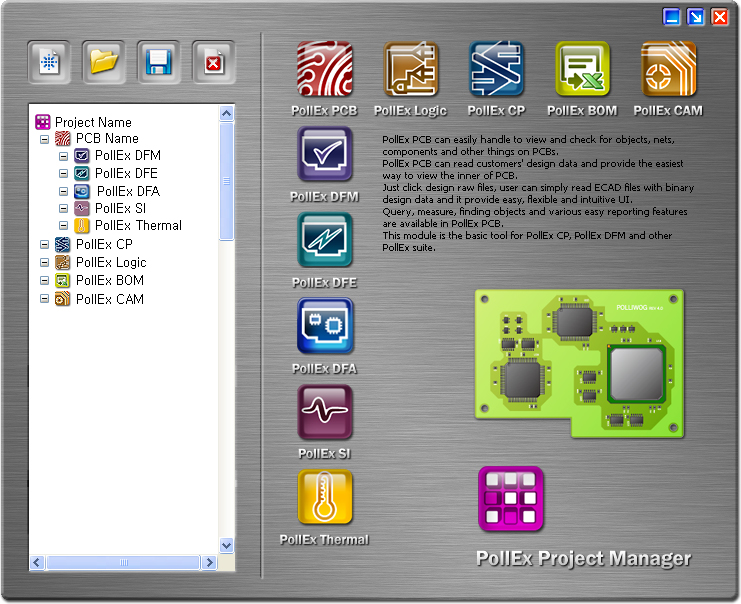Collapse the PollEx DFM tree node
Screen dimensions: 741x604
click(x=63, y=156)
